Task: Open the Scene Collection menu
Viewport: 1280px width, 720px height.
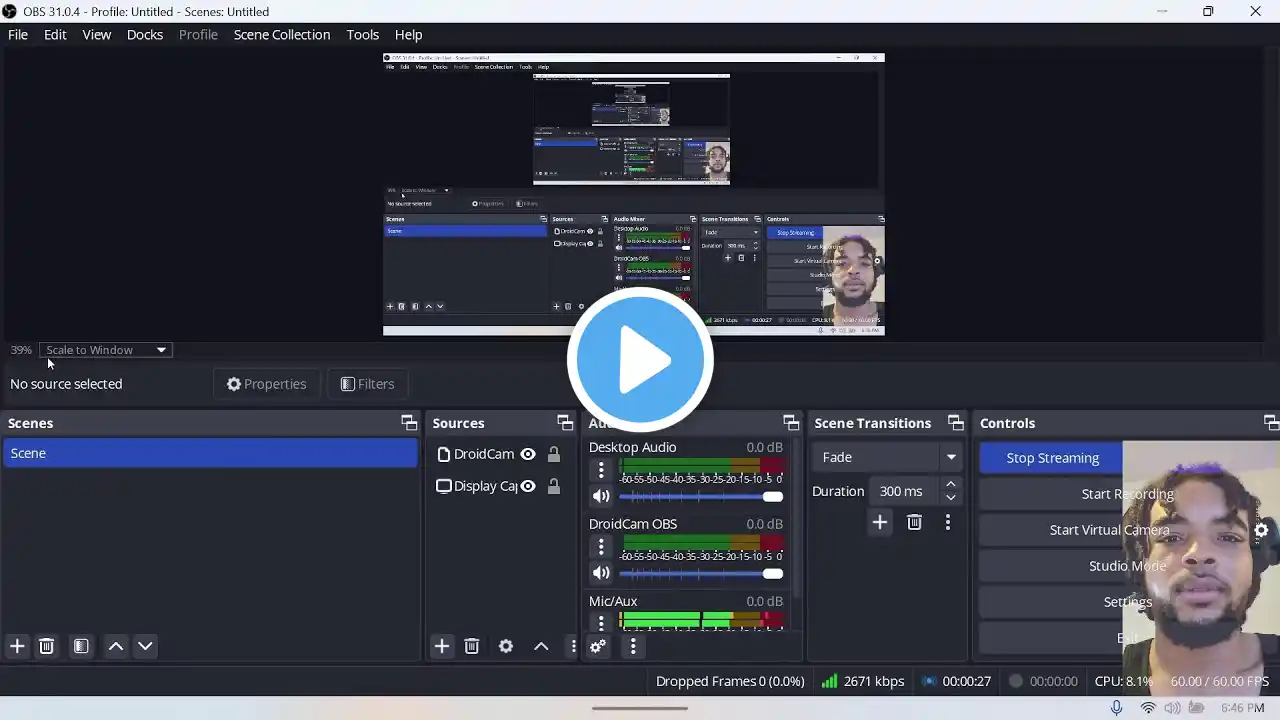Action: (x=282, y=34)
